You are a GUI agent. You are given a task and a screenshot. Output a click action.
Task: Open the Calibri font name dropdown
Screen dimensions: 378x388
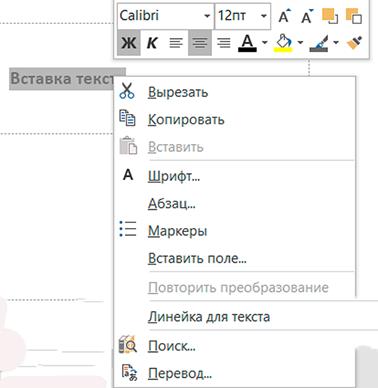207,16
